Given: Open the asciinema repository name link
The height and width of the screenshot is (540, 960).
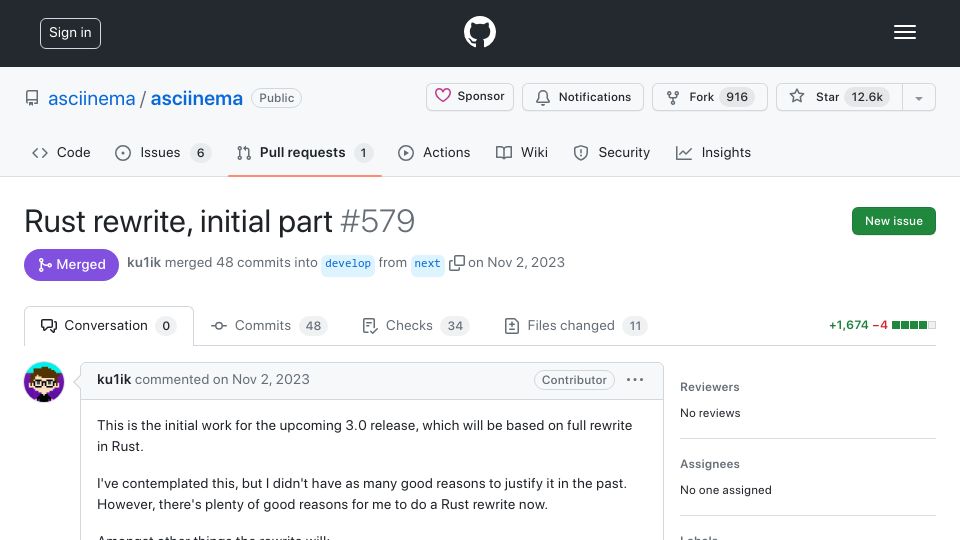Looking at the screenshot, I should click(197, 98).
